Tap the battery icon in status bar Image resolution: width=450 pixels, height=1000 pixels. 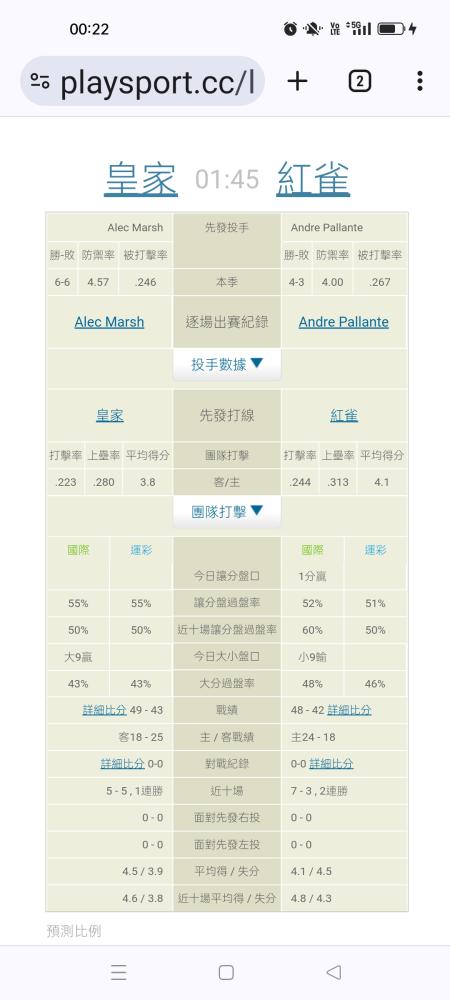point(389,29)
